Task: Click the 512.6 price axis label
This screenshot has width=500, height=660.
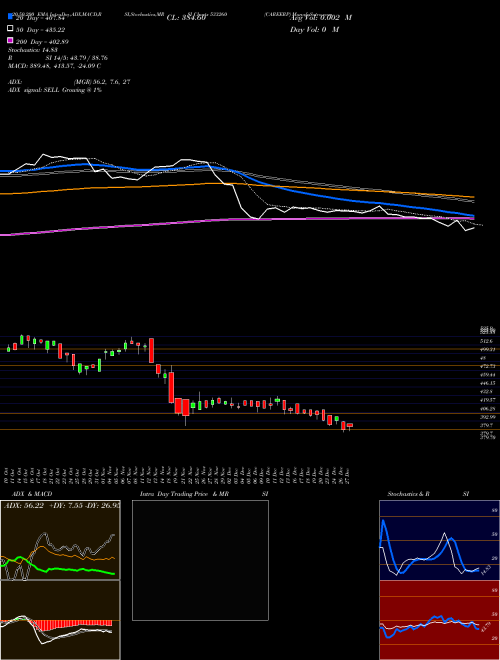Action: [488, 341]
